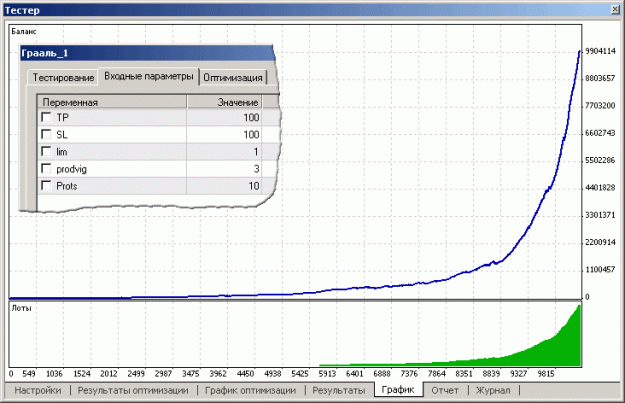Open the Настройки tab
The height and width of the screenshot is (403, 625).
point(38,390)
